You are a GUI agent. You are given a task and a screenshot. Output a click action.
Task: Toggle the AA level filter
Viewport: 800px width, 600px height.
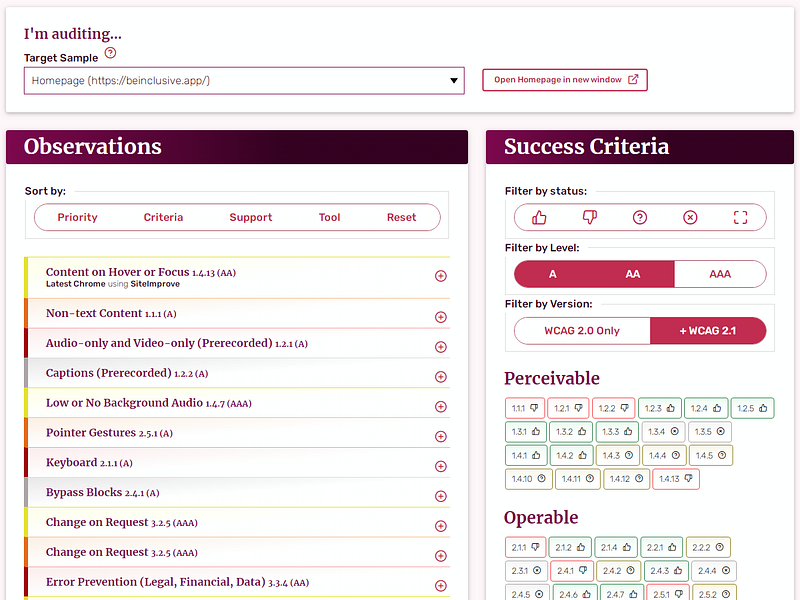point(632,274)
